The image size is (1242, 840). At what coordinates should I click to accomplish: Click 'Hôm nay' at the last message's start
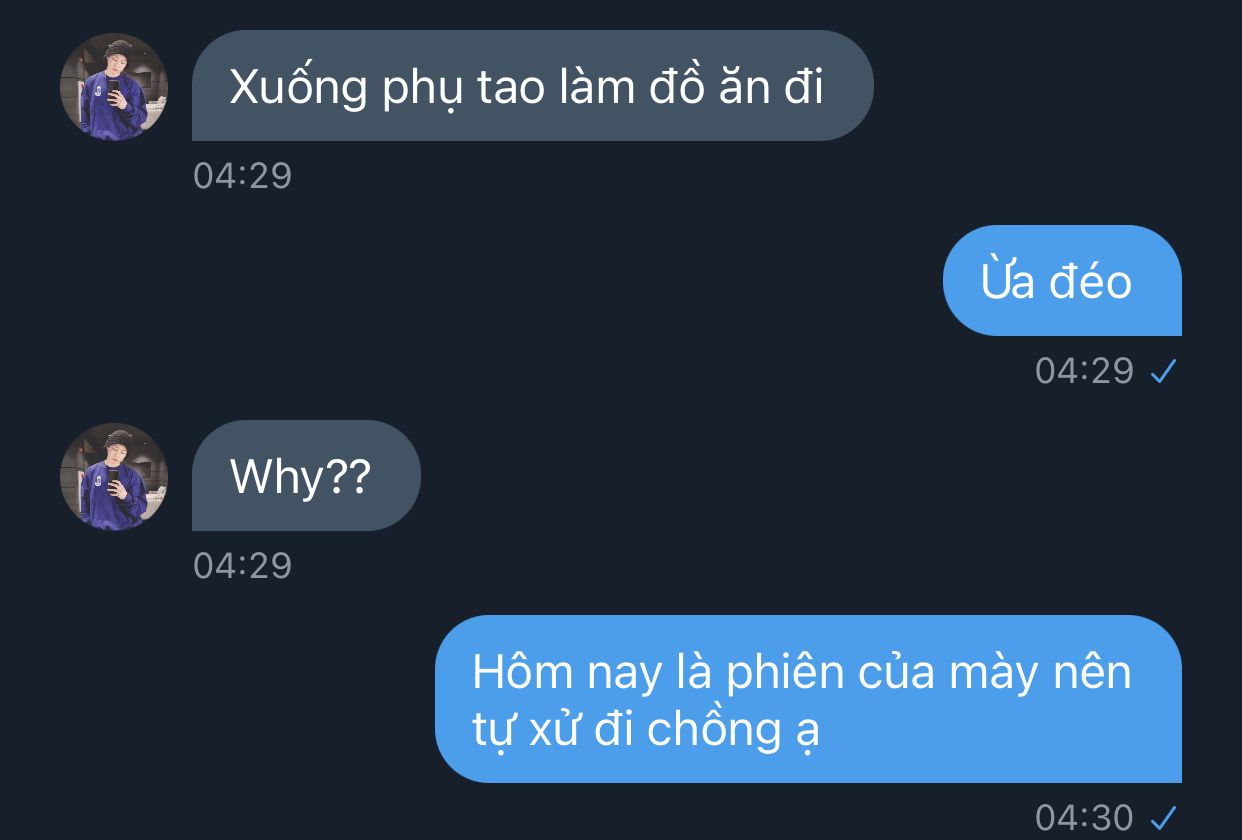567,672
